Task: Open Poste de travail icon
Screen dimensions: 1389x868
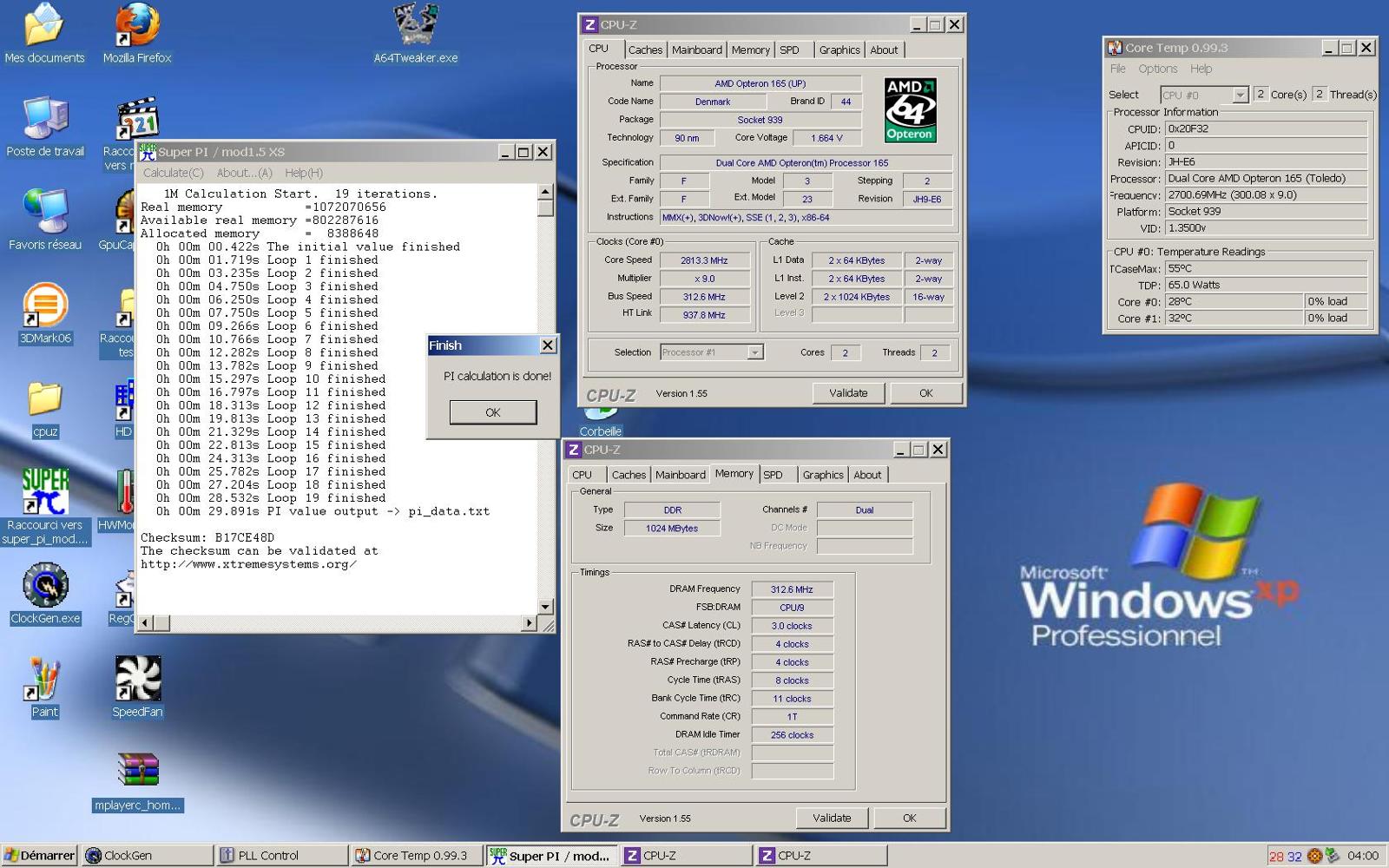Action: pos(45,127)
